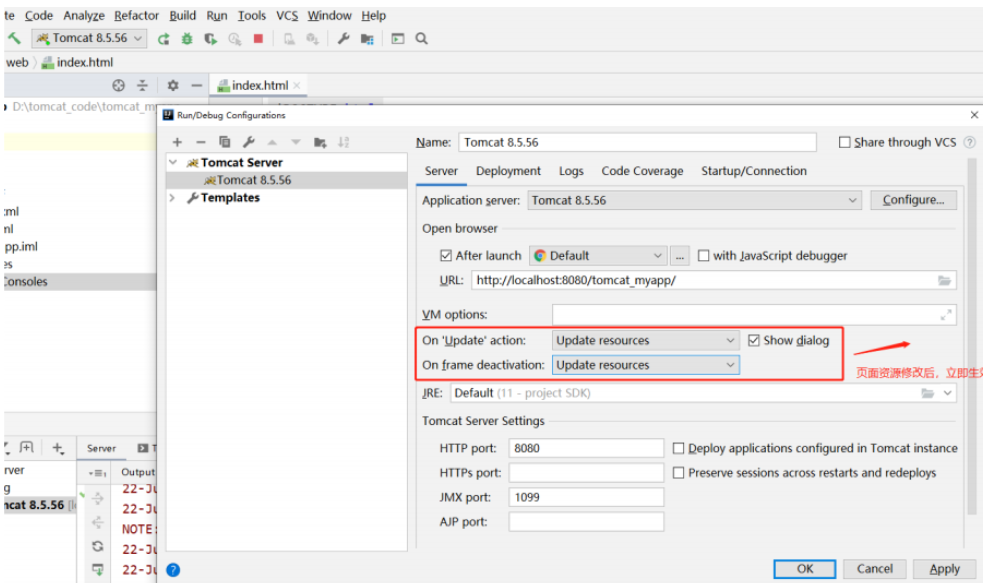983x583 pixels.
Task: Click the redeploy refresh icon in Run panel
Action: [x=98, y=546]
